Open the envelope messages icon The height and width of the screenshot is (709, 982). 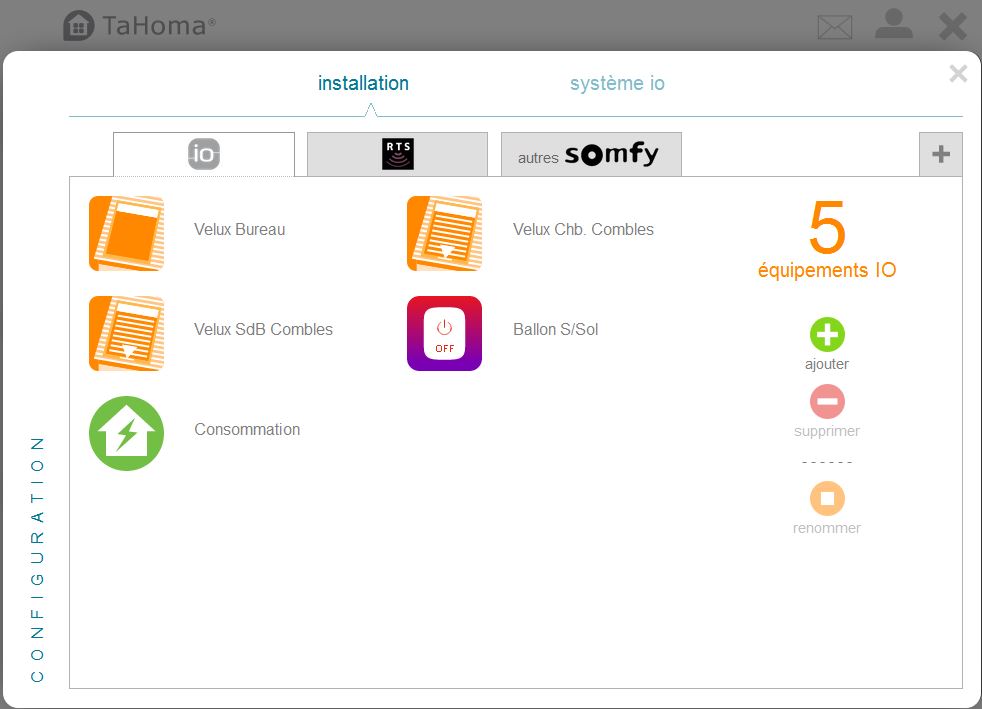coord(835,27)
